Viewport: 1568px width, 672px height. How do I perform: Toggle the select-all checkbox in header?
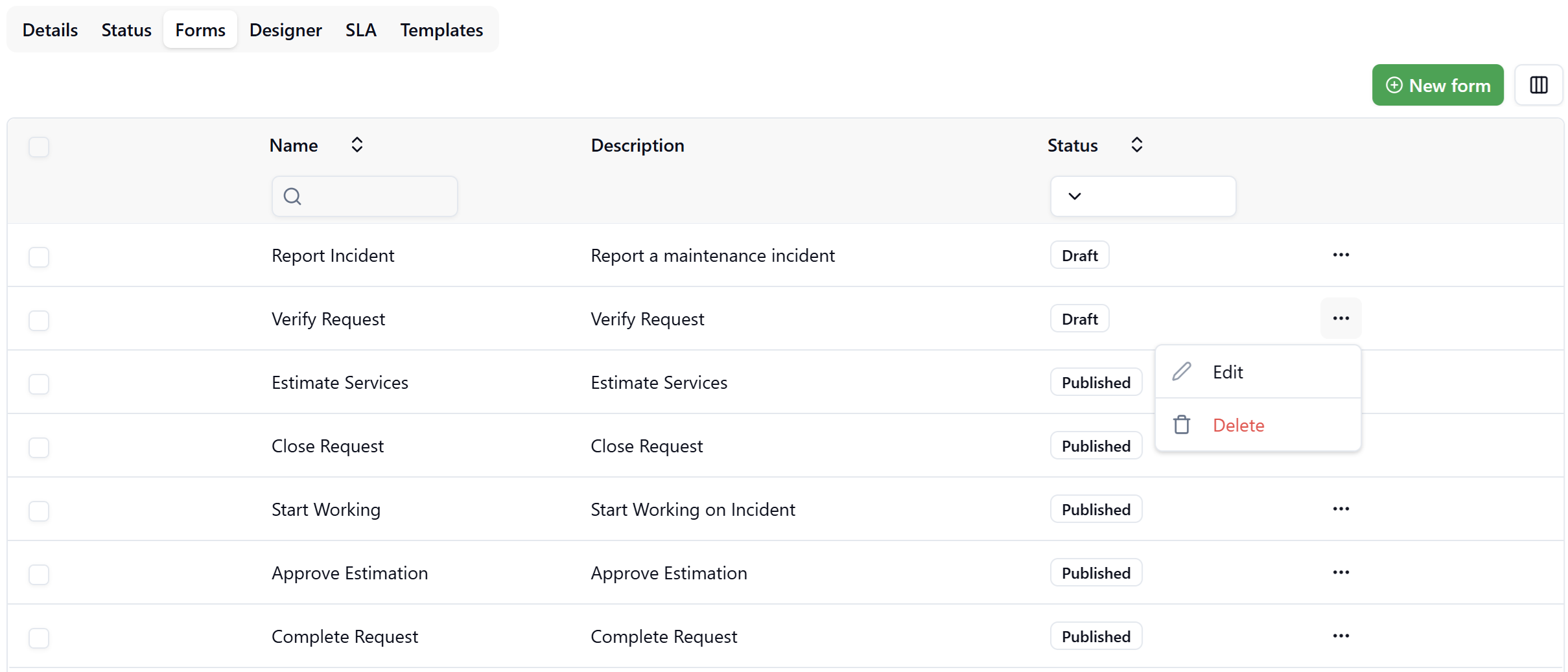coord(39,146)
